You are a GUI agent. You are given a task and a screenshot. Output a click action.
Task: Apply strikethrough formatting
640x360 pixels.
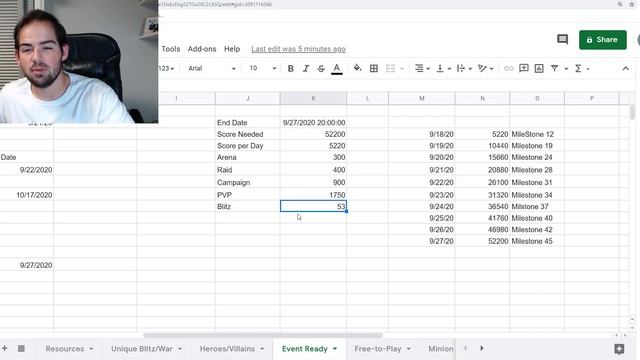(x=321, y=69)
